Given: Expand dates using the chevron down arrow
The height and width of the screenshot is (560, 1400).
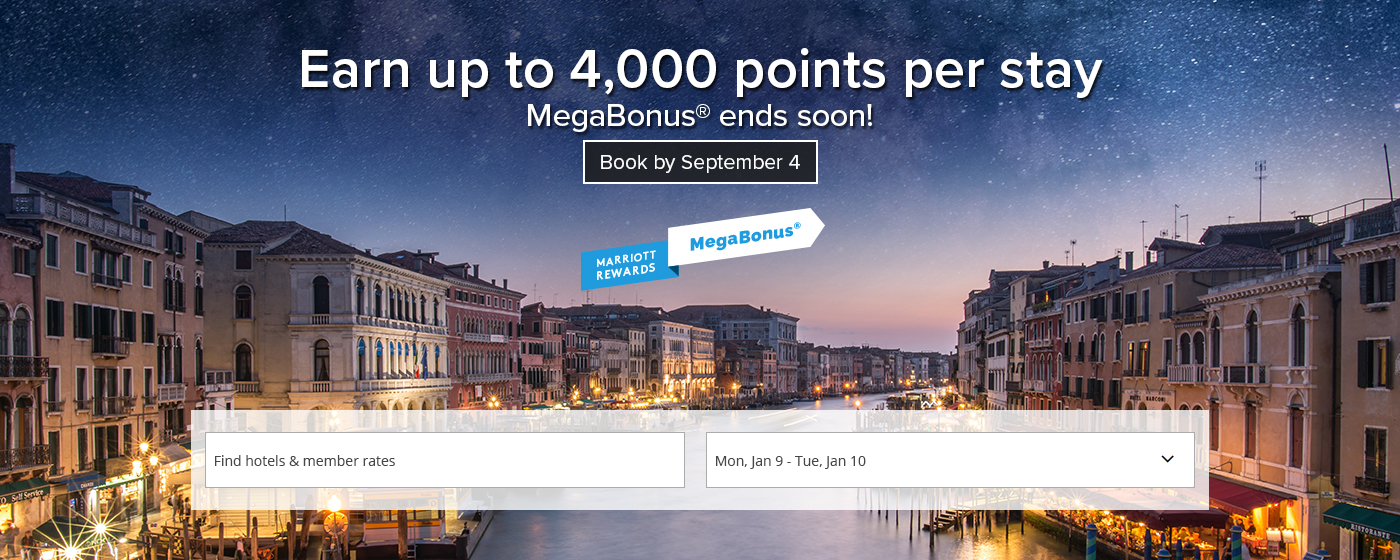Looking at the screenshot, I should [x=1167, y=459].
